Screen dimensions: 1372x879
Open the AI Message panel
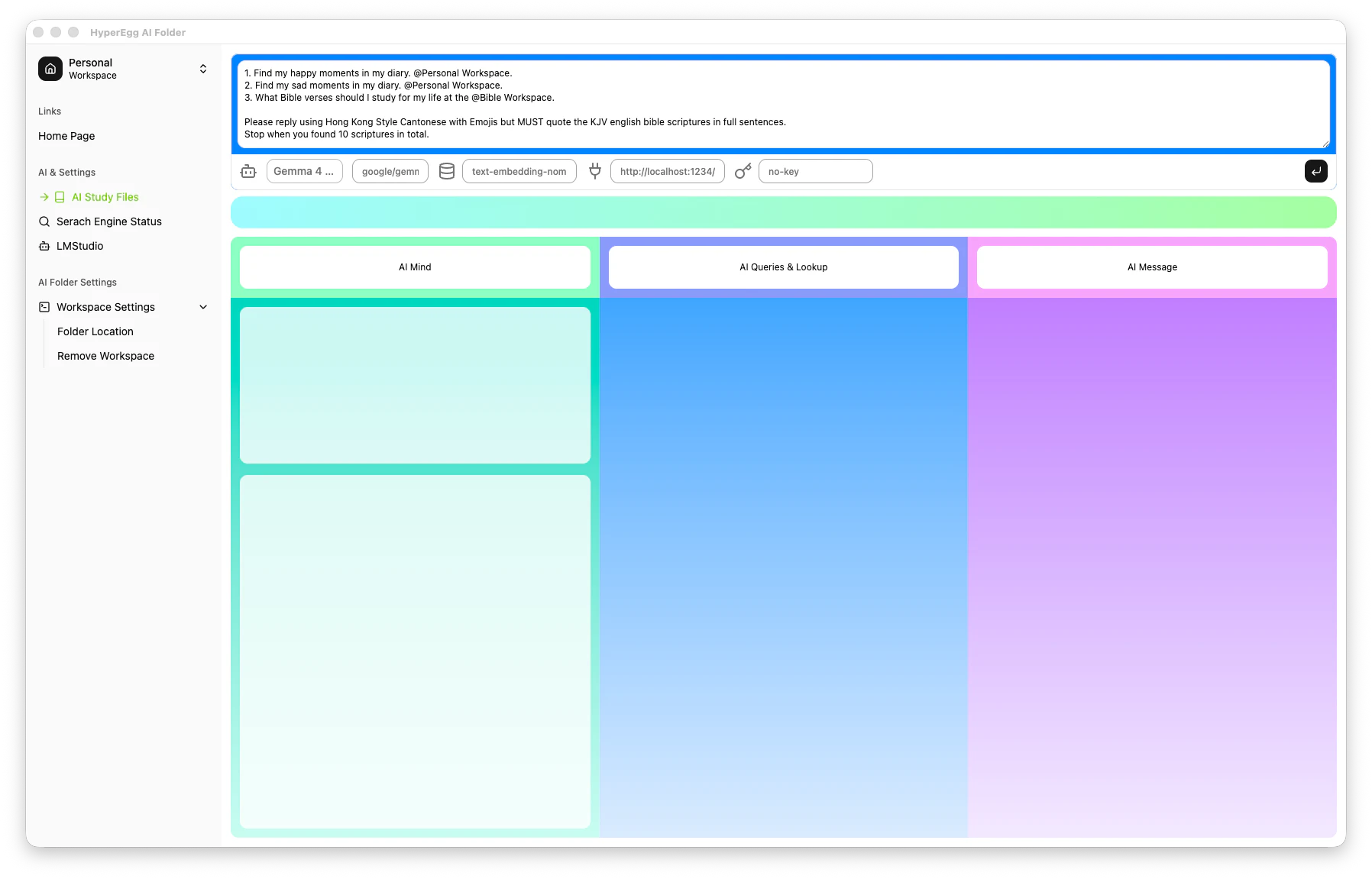[1151, 267]
